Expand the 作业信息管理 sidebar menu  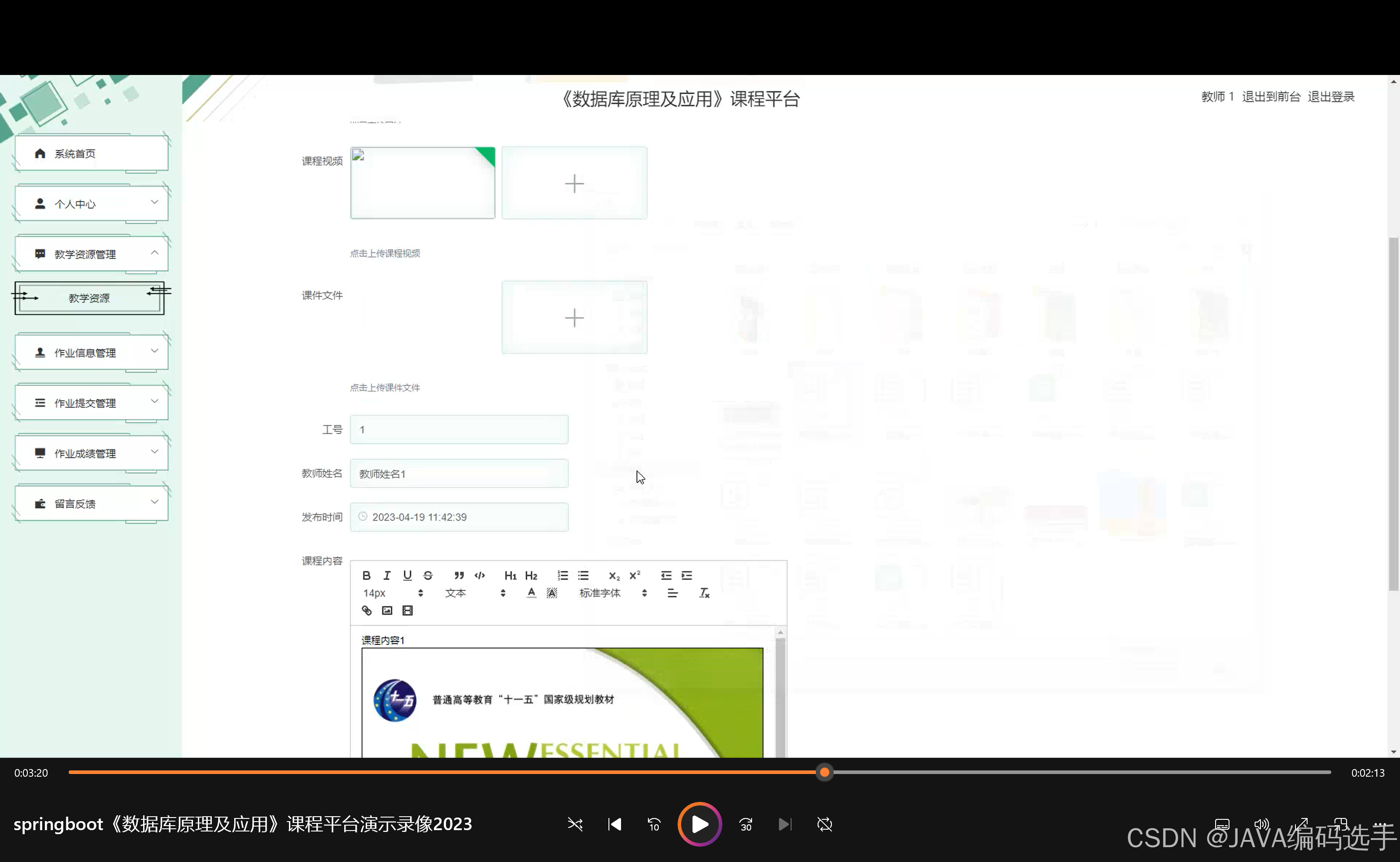point(91,352)
